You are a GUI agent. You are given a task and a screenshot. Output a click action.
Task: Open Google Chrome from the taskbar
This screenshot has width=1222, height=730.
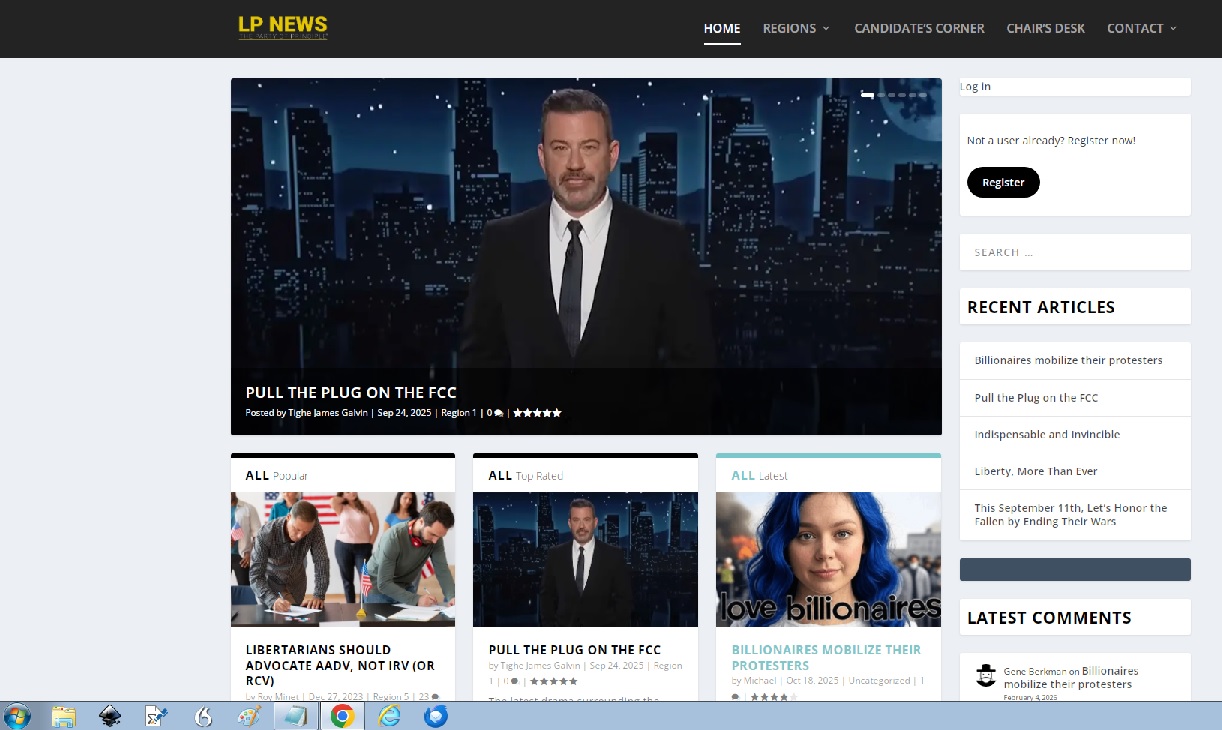[x=342, y=716]
